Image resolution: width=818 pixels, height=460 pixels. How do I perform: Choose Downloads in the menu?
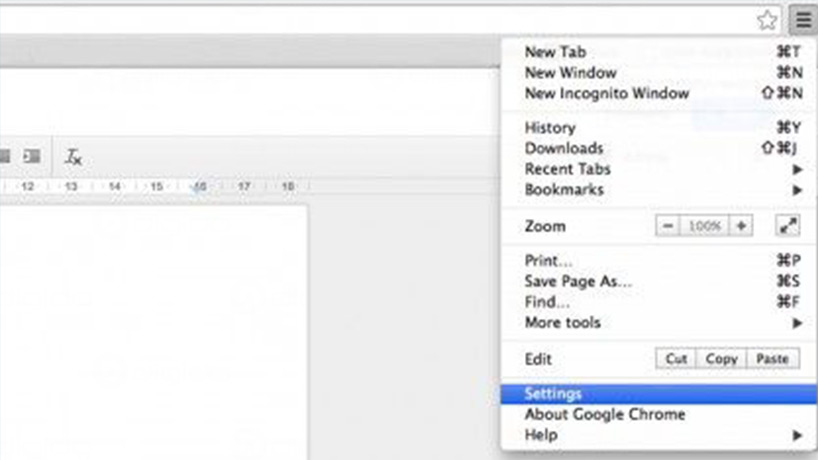click(x=564, y=148)
